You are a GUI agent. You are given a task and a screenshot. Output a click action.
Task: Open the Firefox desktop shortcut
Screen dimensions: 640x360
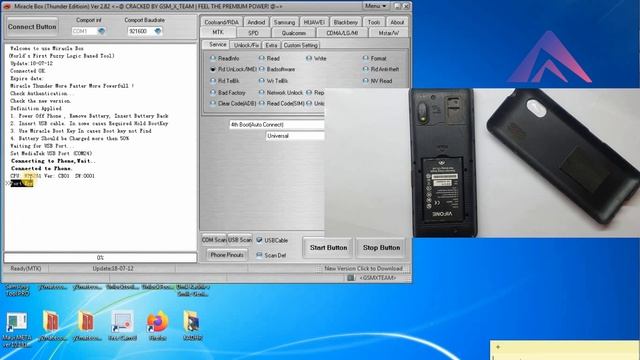point(158,326)
